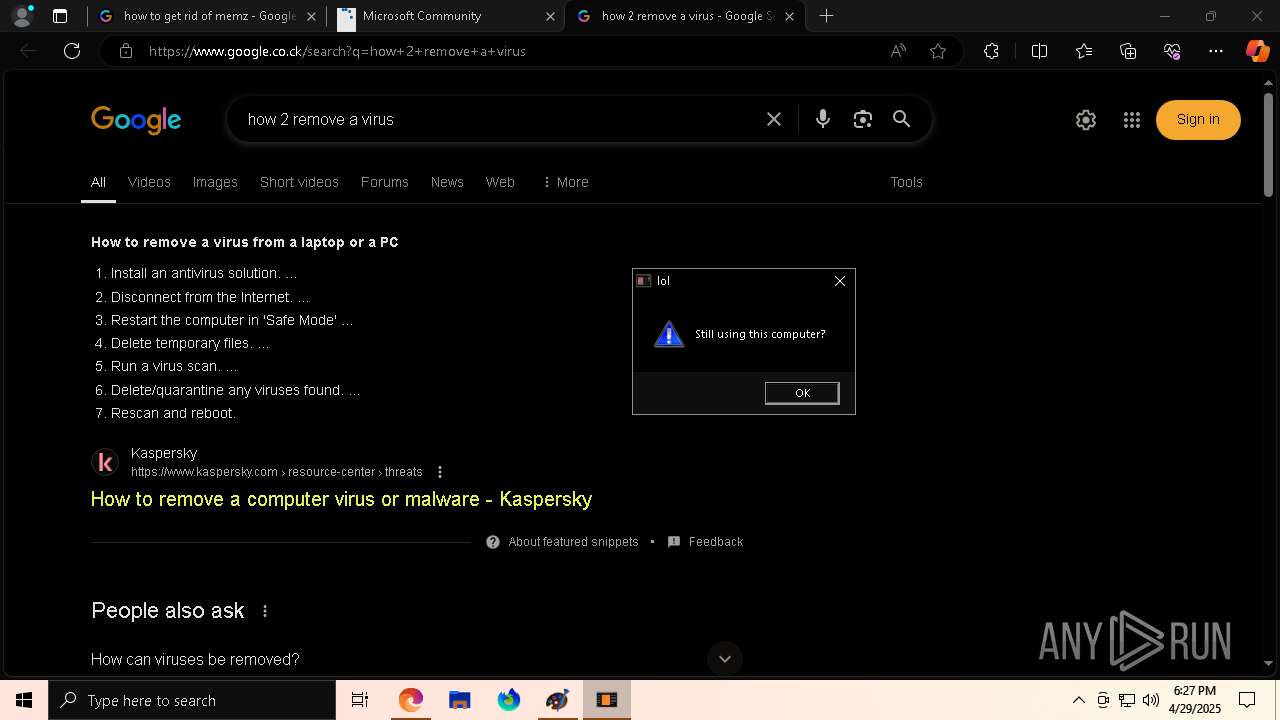Switch to Short videos tab
The width and height of the screenshot is (1280, 720).
click(x=299, y=182)
